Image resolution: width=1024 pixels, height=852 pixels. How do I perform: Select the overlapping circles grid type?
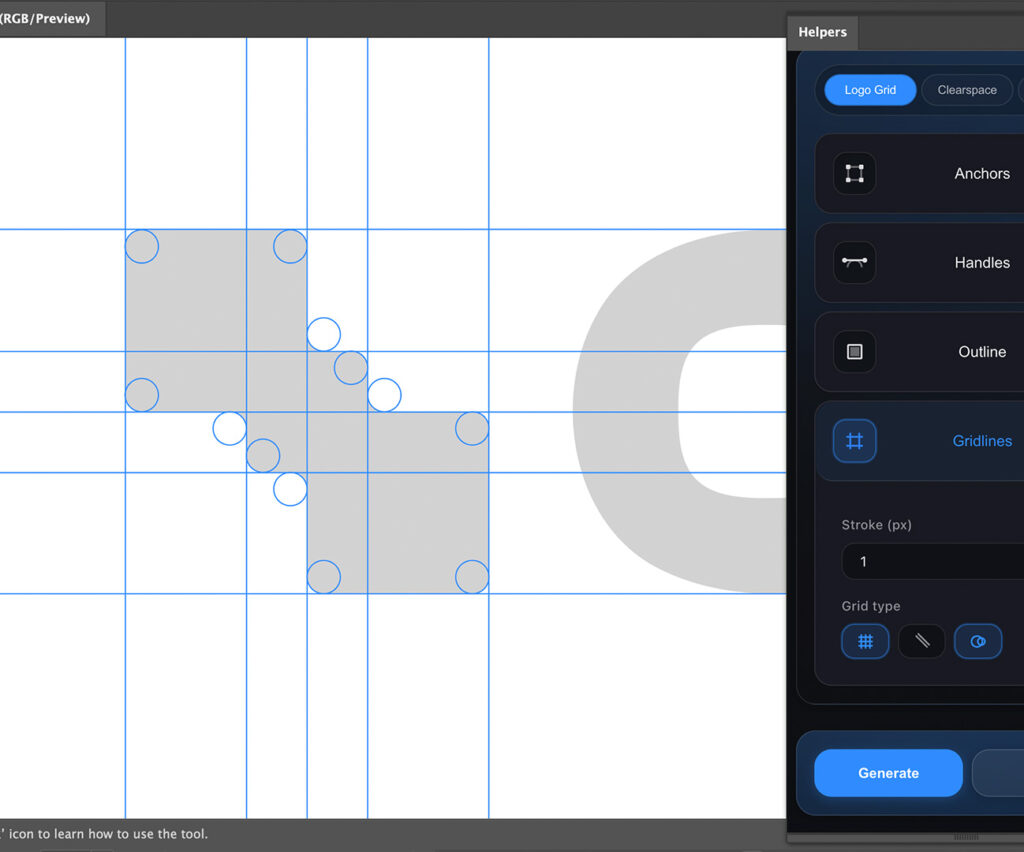click(978, 642)
